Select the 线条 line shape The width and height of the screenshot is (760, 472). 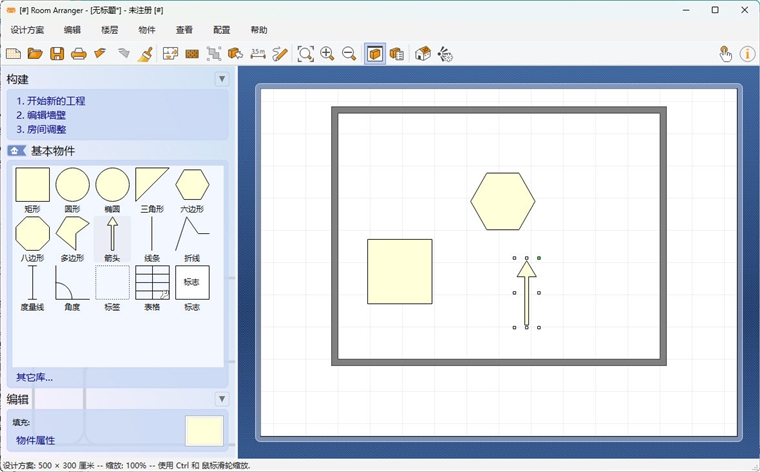152,239
